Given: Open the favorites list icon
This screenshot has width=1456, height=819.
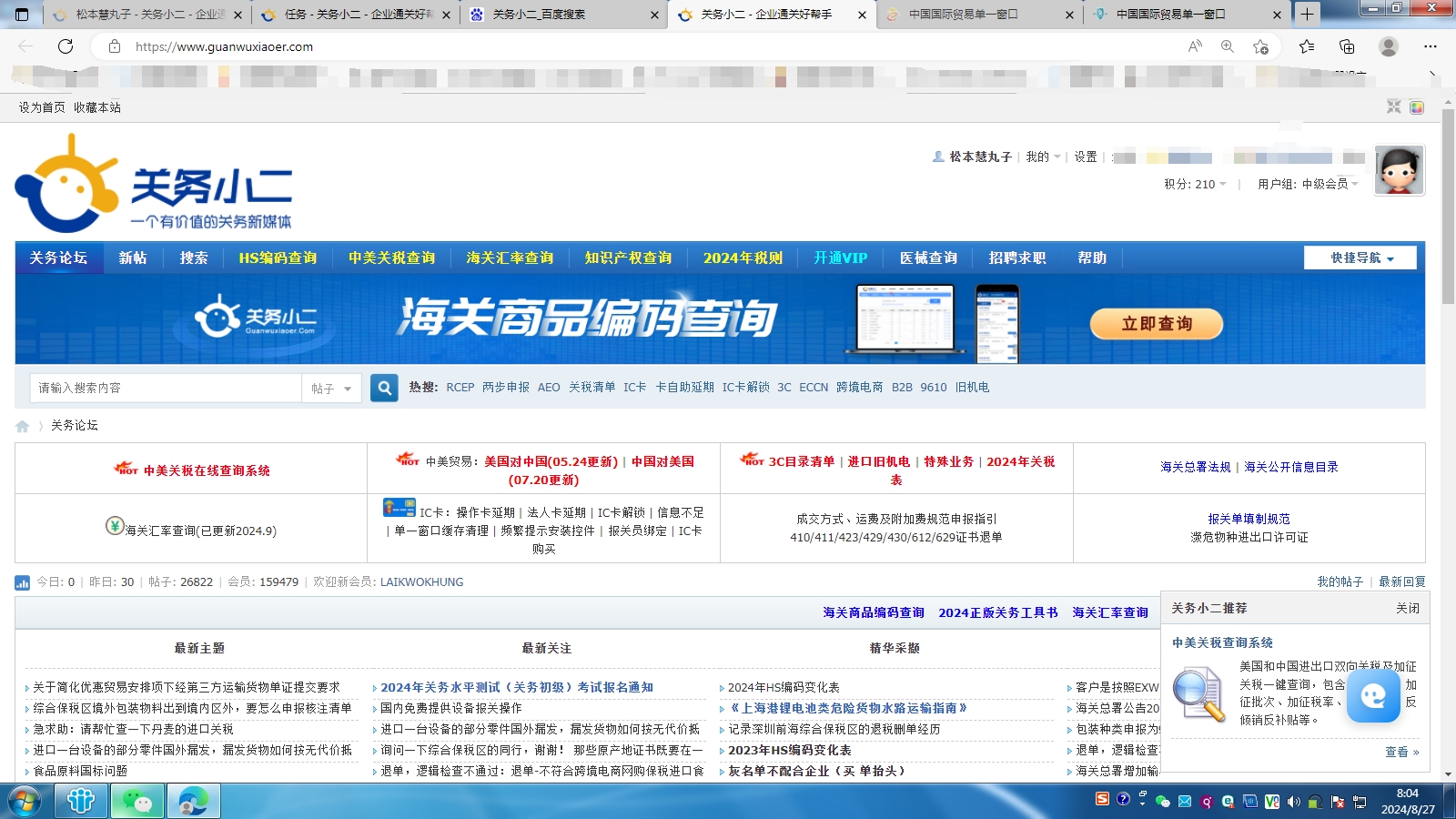Looking at the screenshot, I should click(x=1307, y=46).
